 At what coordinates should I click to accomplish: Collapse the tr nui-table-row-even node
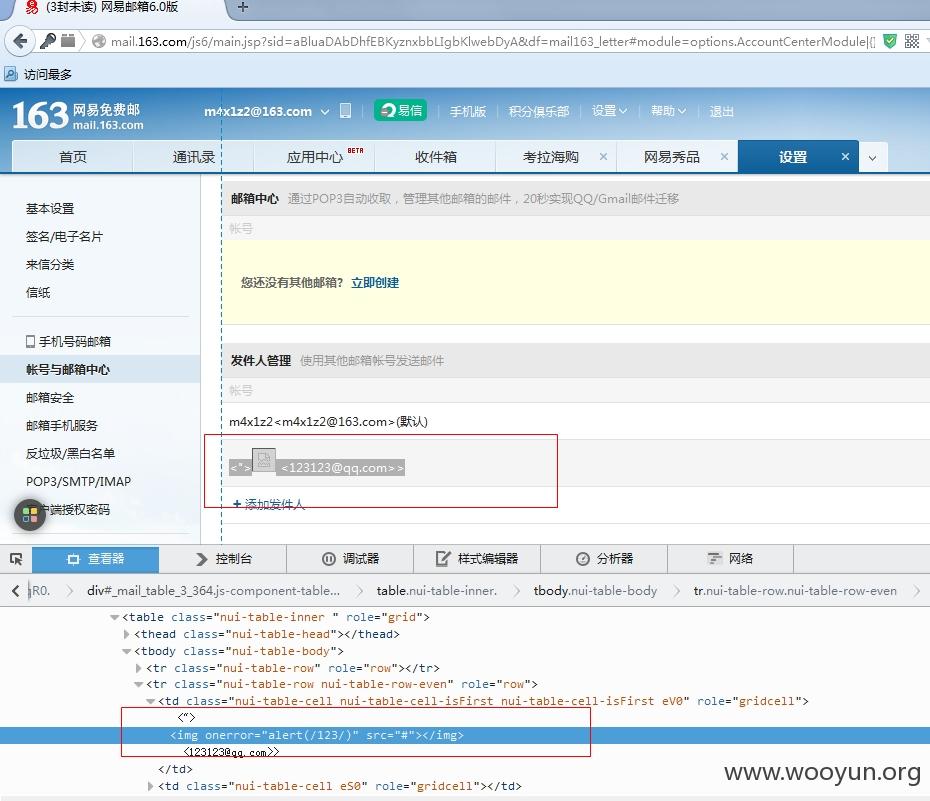click(138, 684)
